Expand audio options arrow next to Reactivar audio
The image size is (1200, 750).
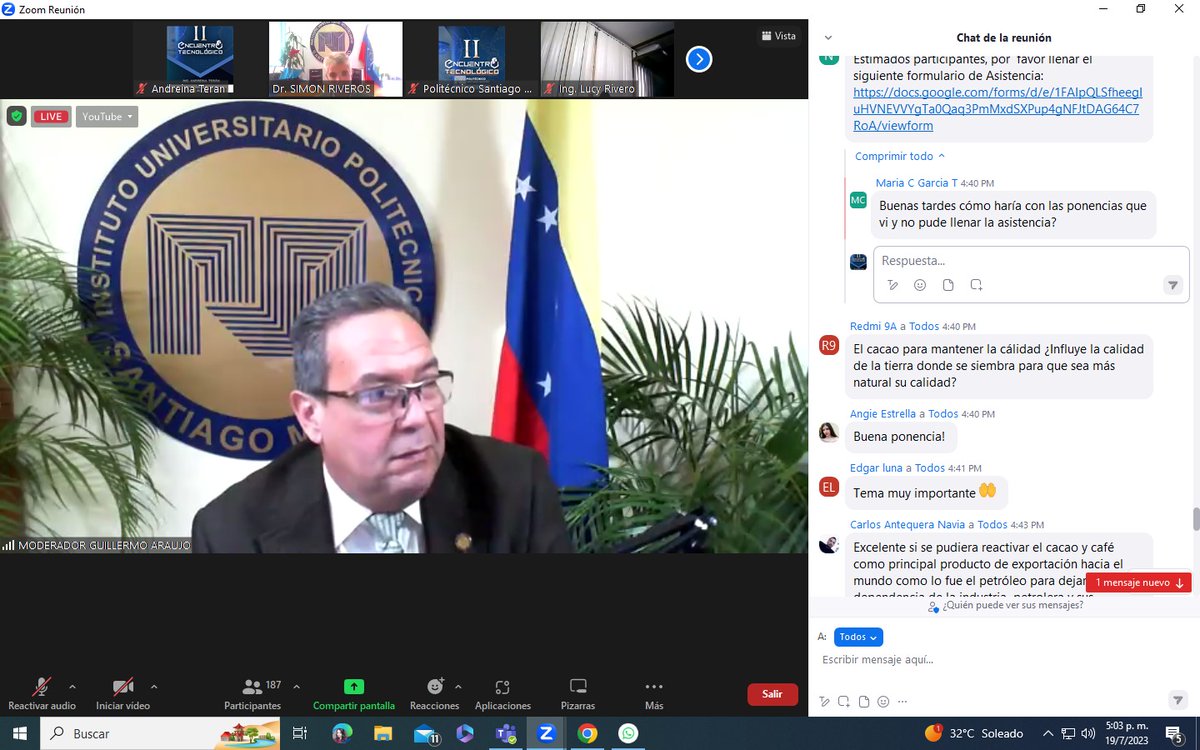pyautogui.click(x=72, y=687)
